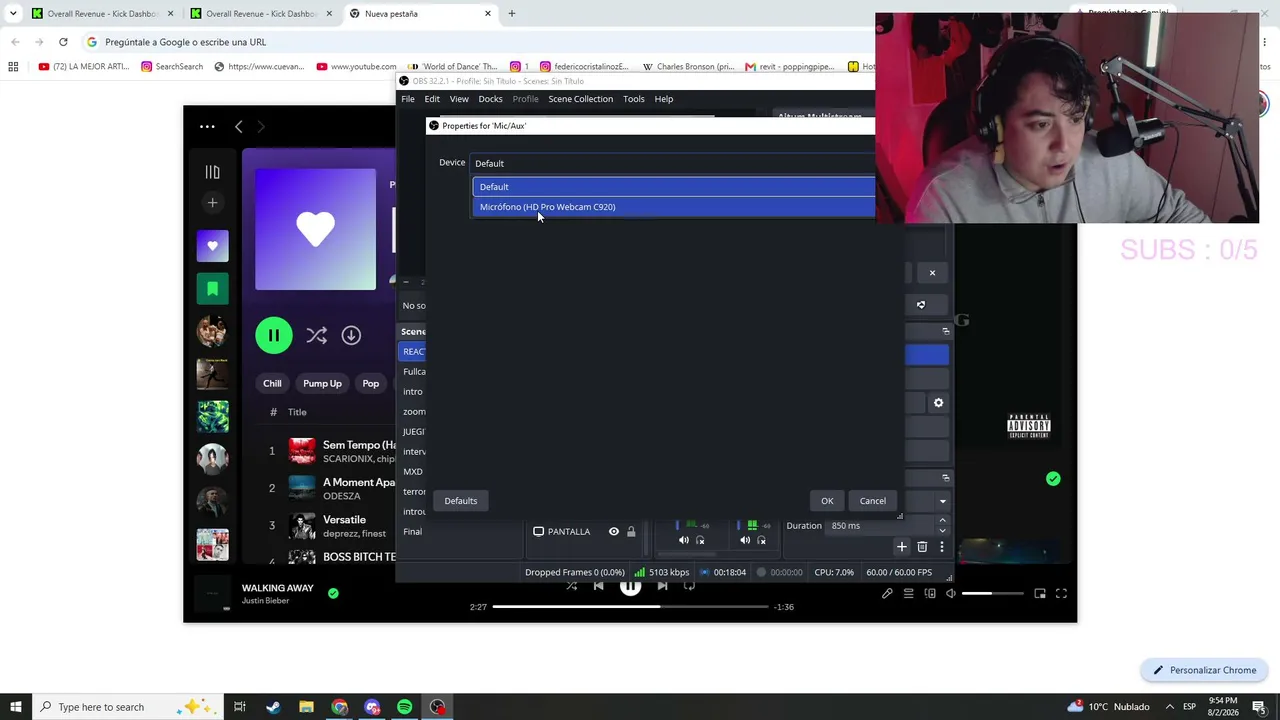Filter playlist by Pump Up chip
Image resolution: width=1280 pixels, height=720 pixels.
322,384
